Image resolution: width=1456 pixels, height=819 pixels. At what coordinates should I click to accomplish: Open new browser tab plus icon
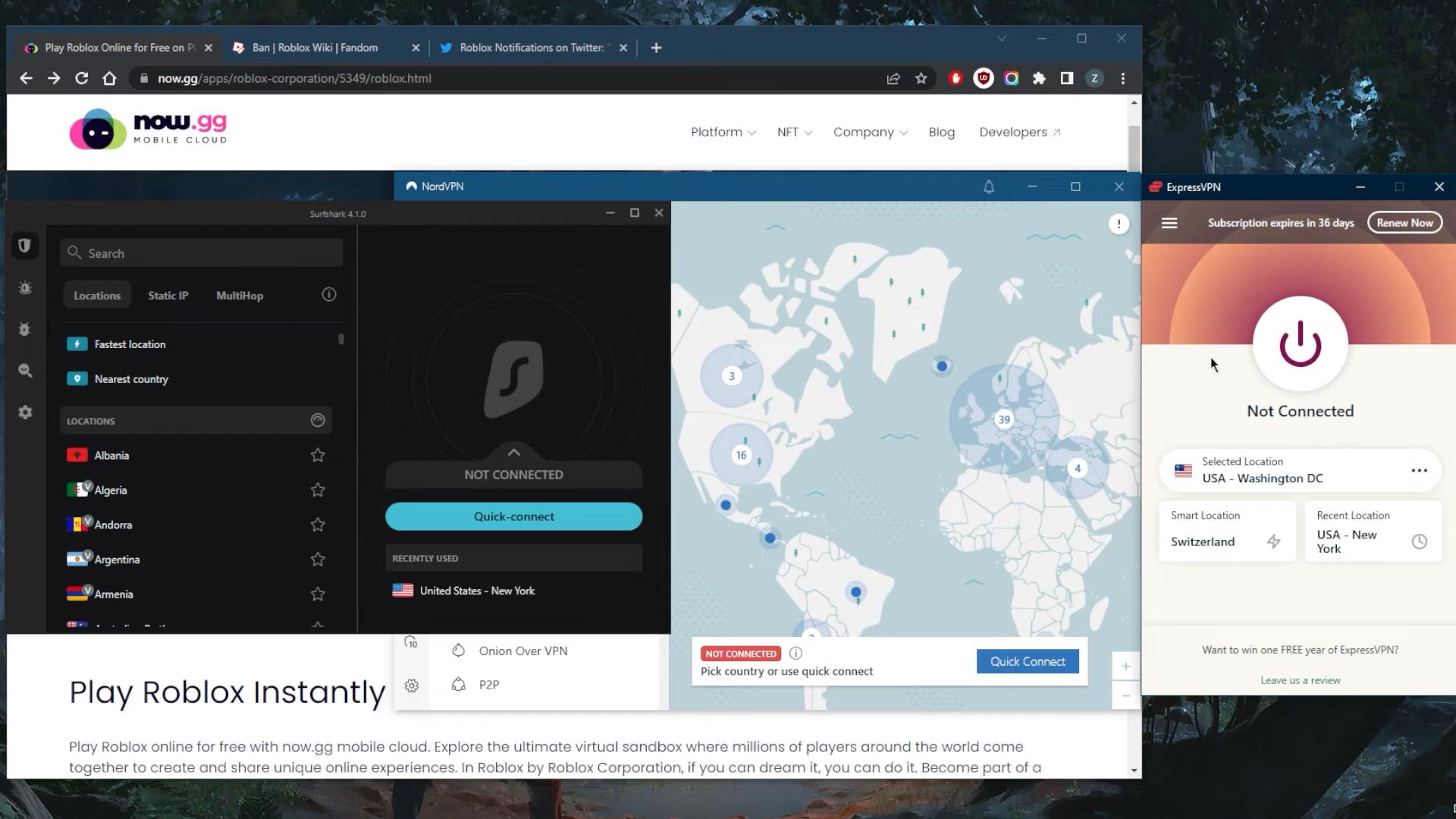coord(656,48)
